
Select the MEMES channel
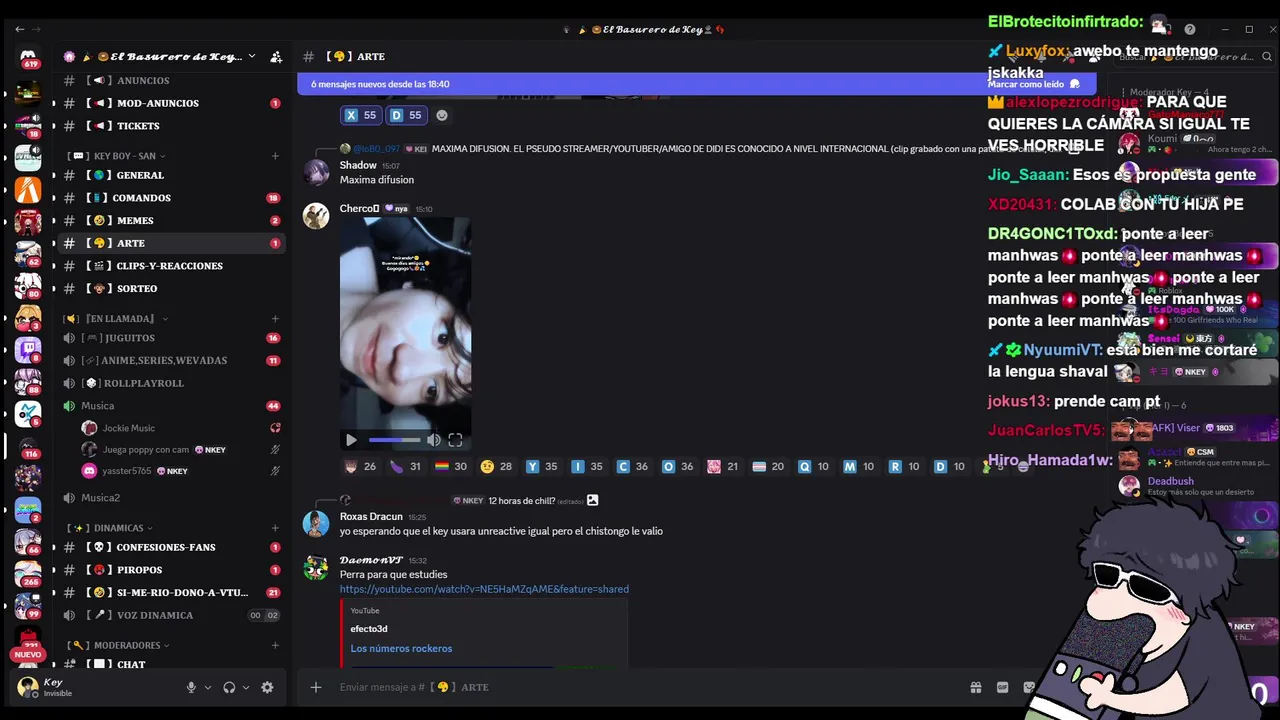(135, 220)
